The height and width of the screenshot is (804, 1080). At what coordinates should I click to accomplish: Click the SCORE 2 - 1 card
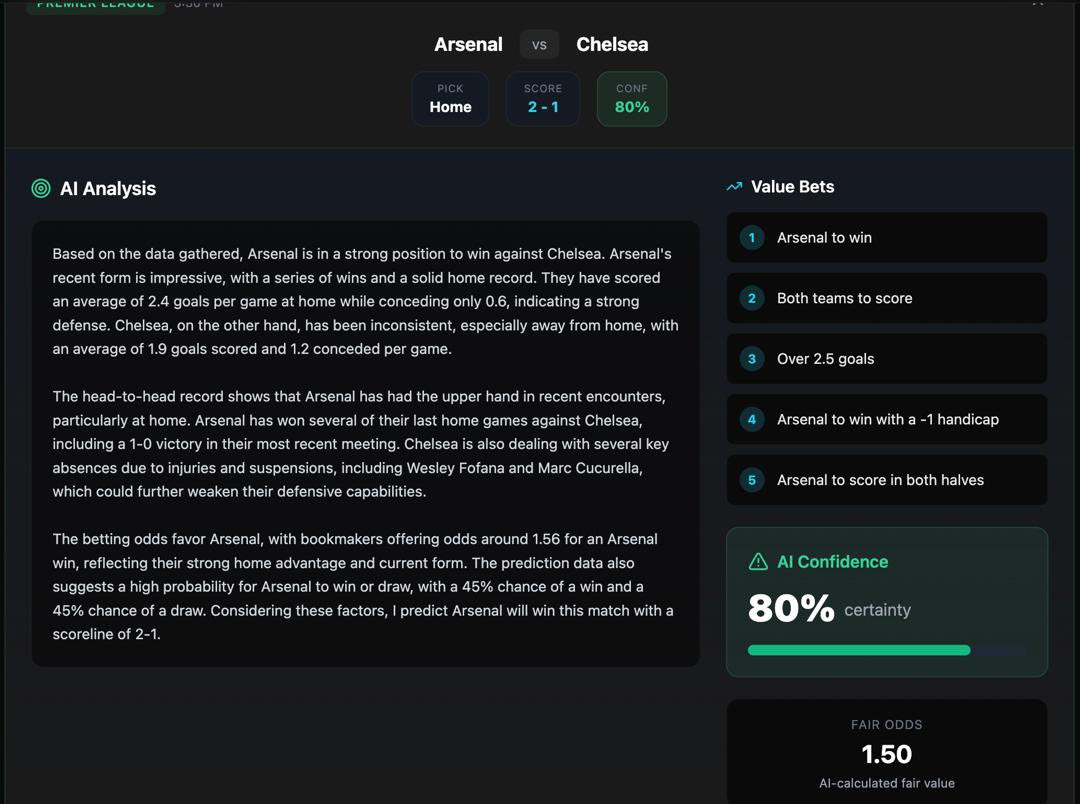point(543,99)
